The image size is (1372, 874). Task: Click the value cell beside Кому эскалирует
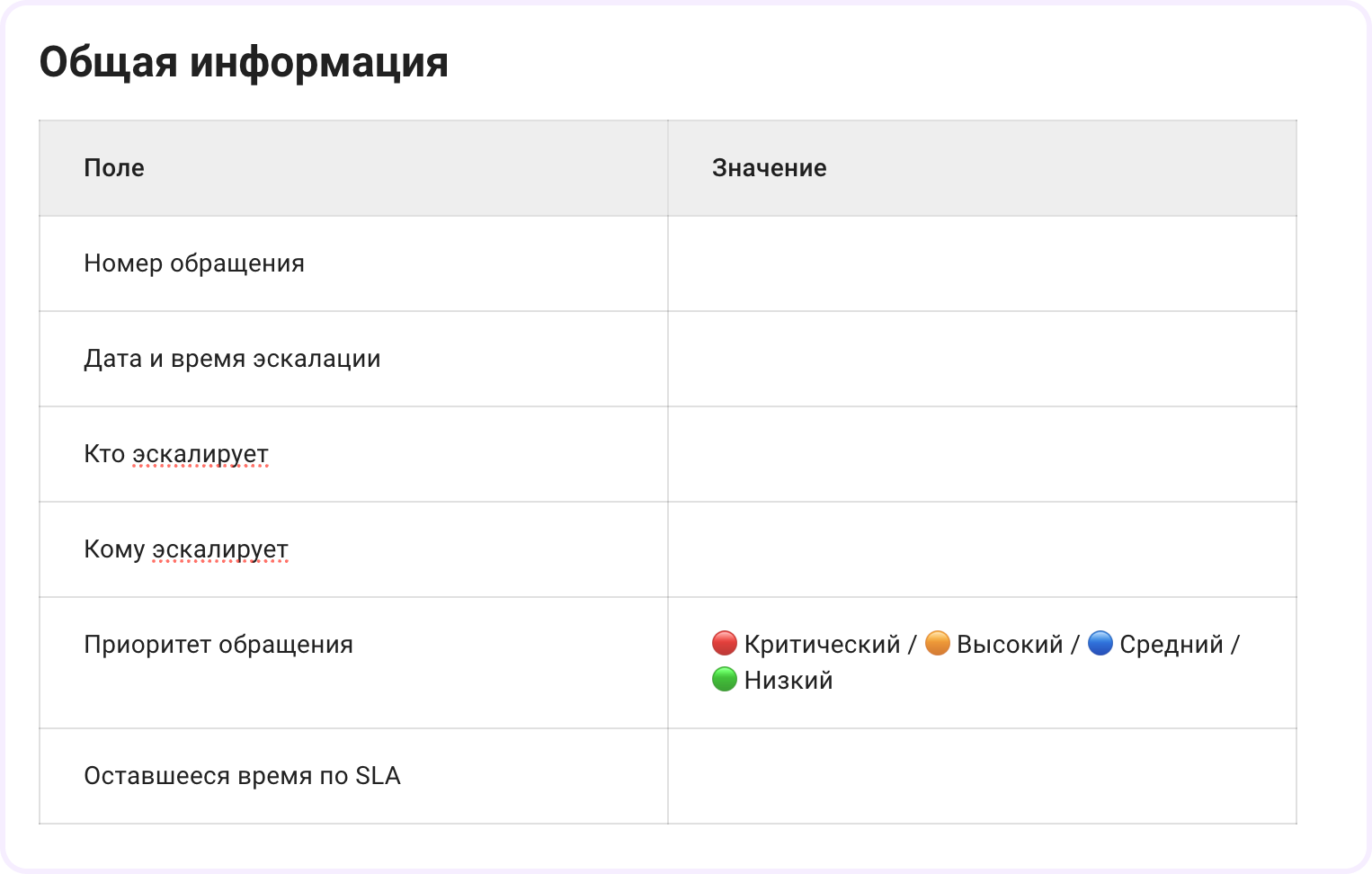pos(982,549)
